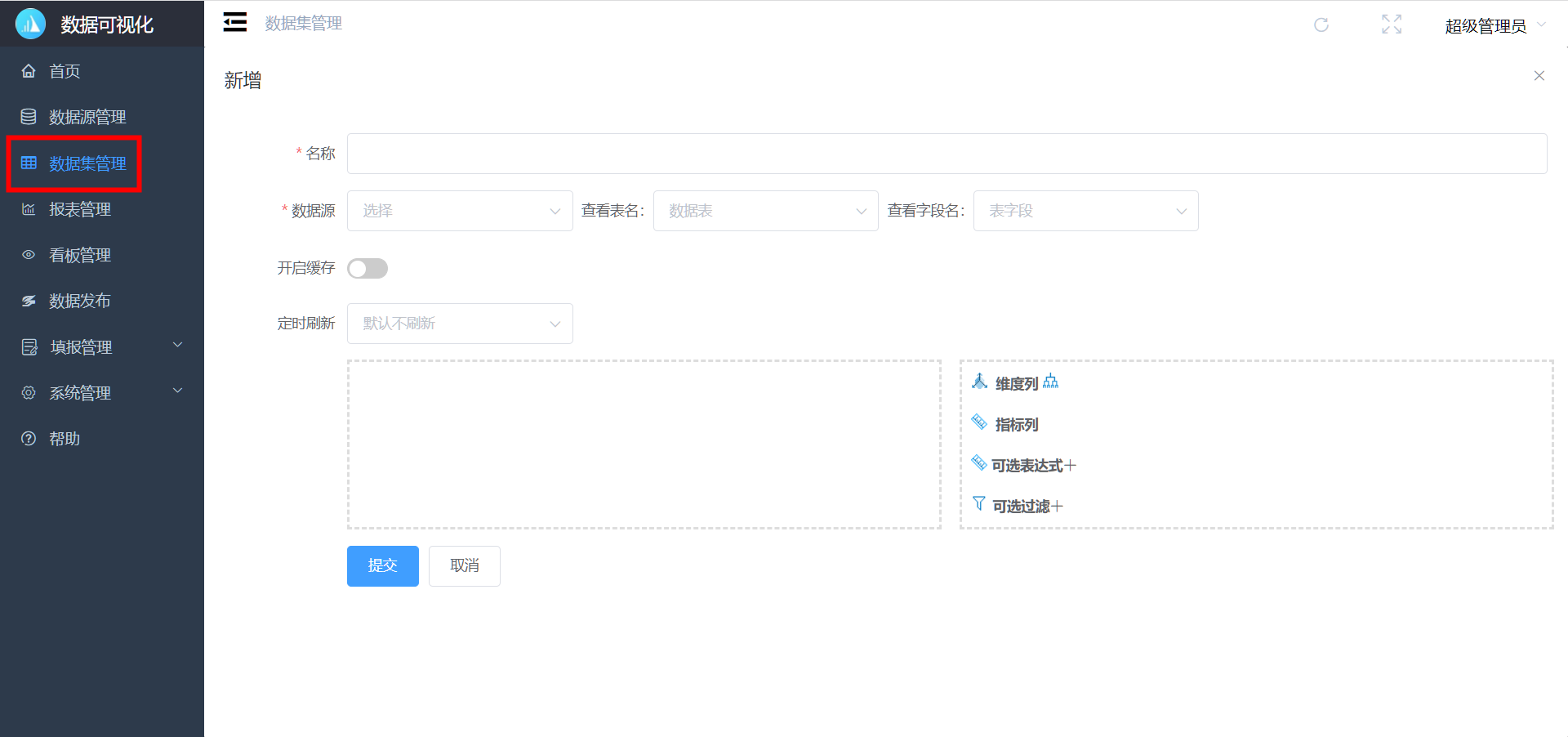Click question mark icon beside 帮助

29,439
